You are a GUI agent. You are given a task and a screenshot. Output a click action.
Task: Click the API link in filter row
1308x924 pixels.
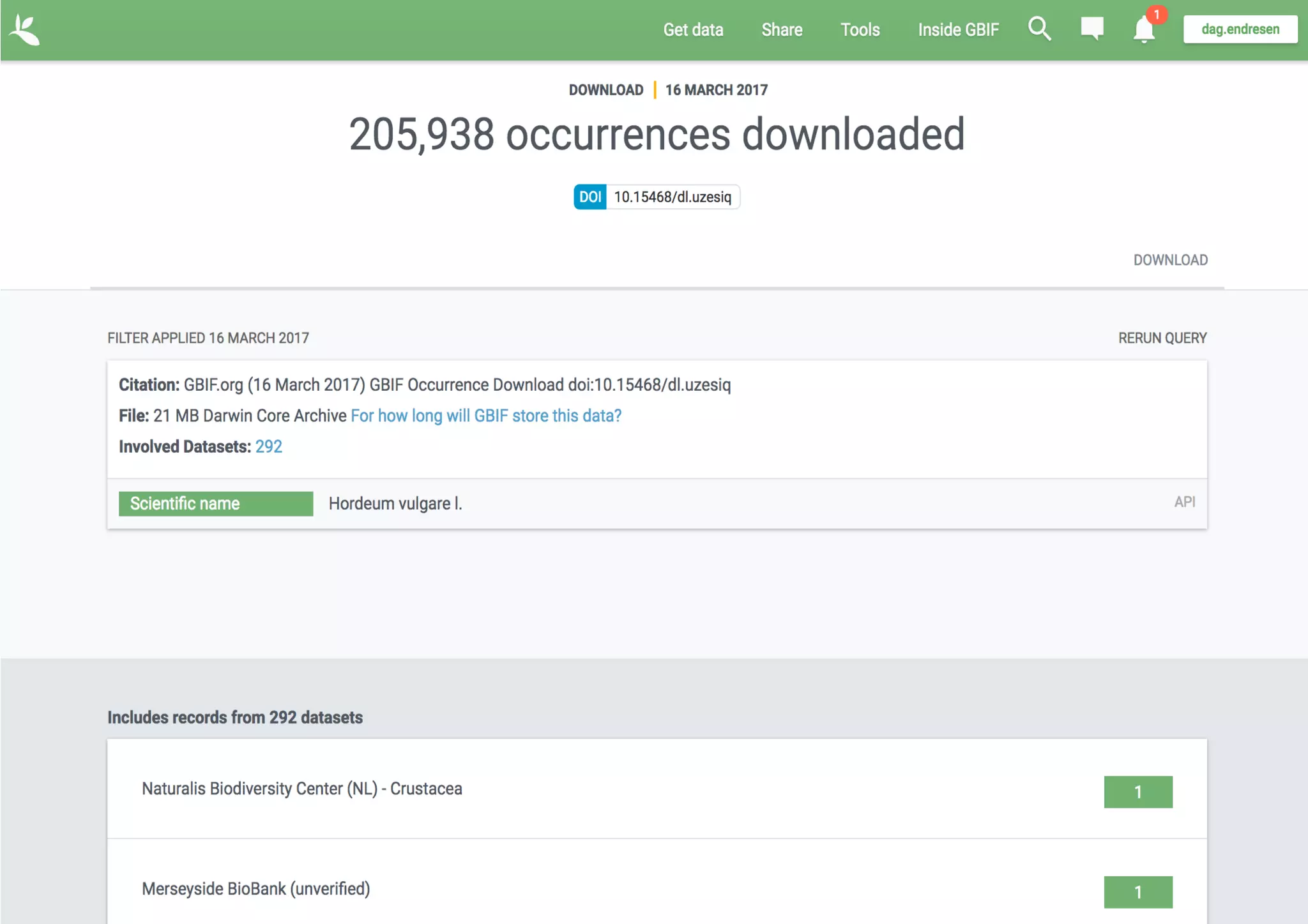[x=1184, y=502]
